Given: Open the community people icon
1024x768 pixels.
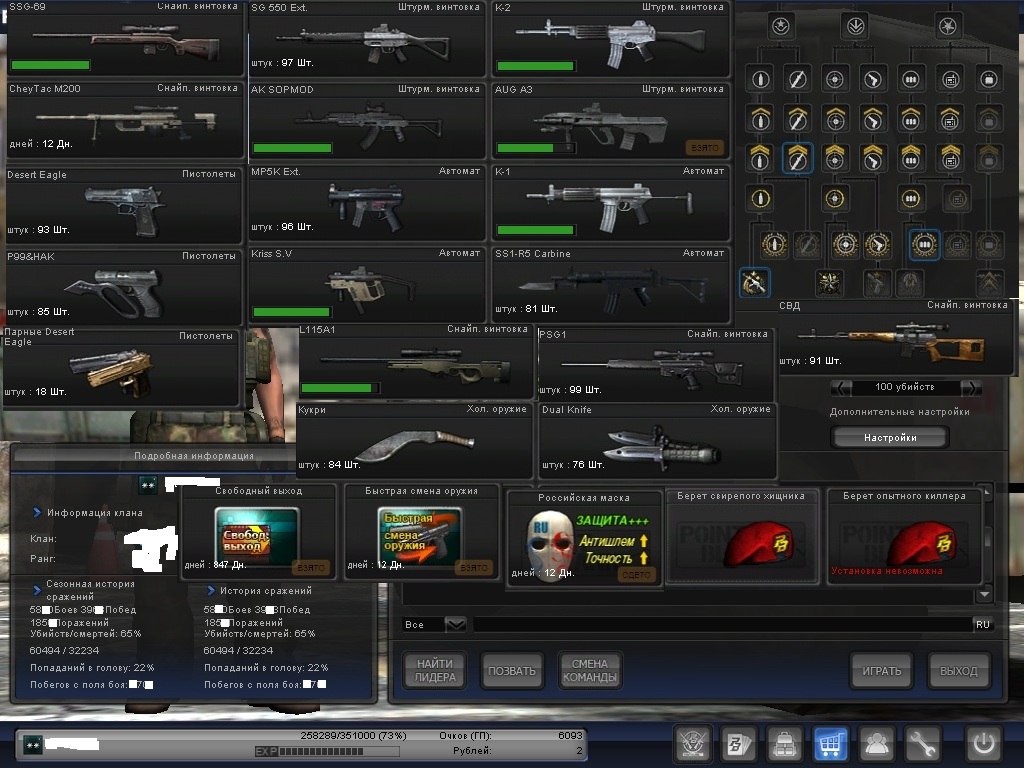Looking at the screenshot, I should (876, 743).
